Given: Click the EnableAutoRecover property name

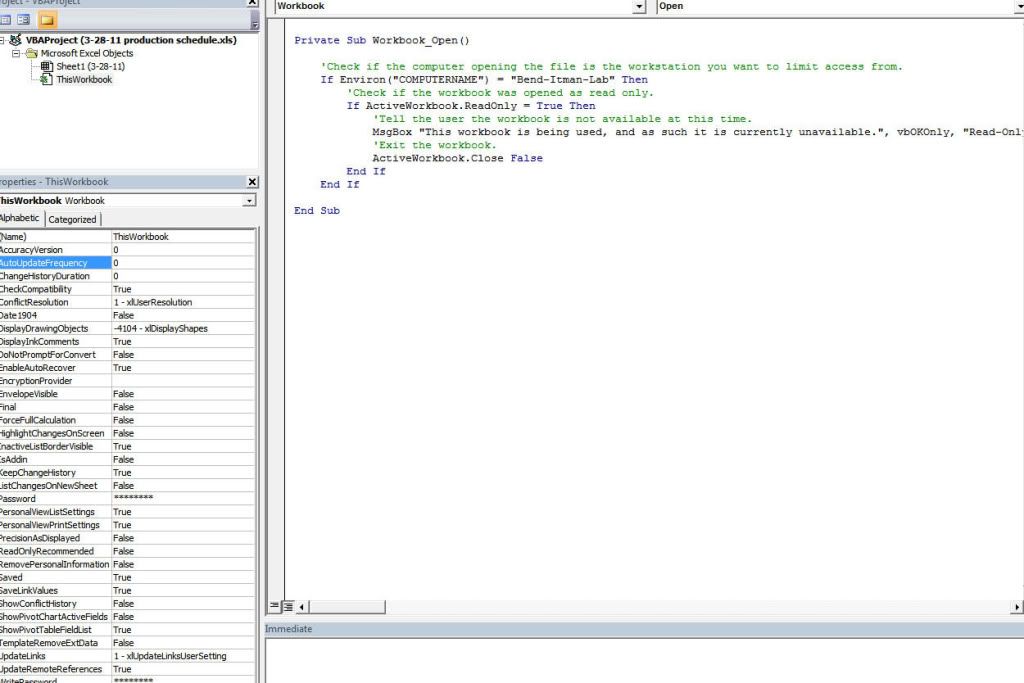Looking at the screenshot, I should pos(38,368).
